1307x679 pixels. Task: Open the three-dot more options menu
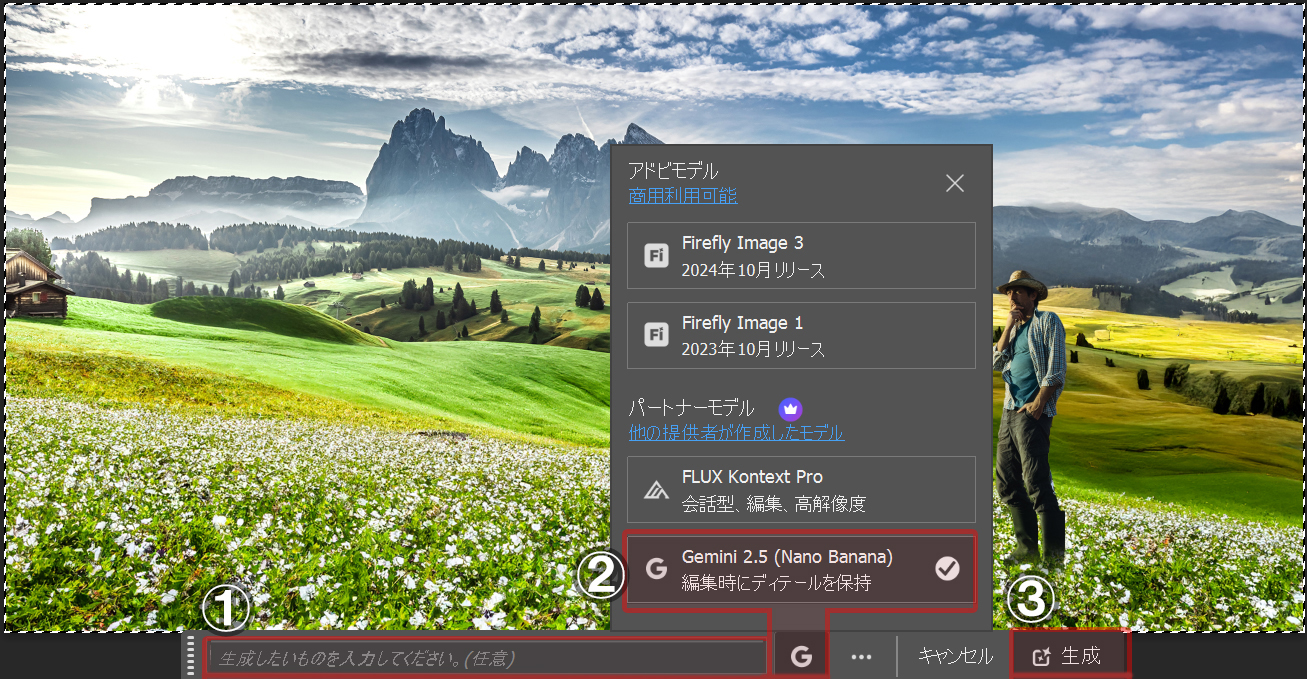pyautogui.click(x=861, y=657)
